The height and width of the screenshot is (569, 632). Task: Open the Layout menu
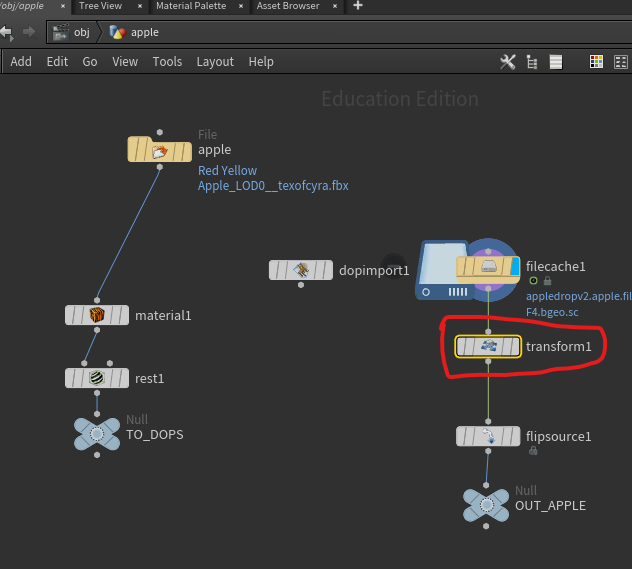[215, 62]
